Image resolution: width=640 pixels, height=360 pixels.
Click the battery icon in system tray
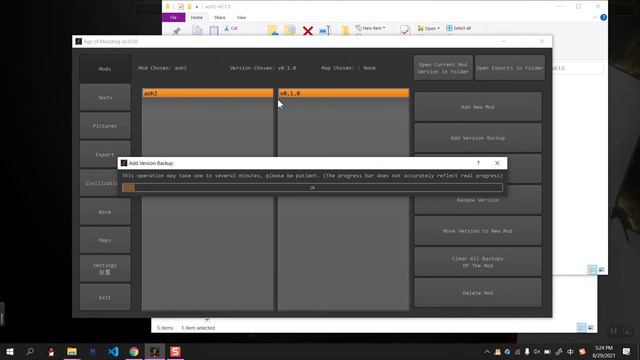(547, 352)
